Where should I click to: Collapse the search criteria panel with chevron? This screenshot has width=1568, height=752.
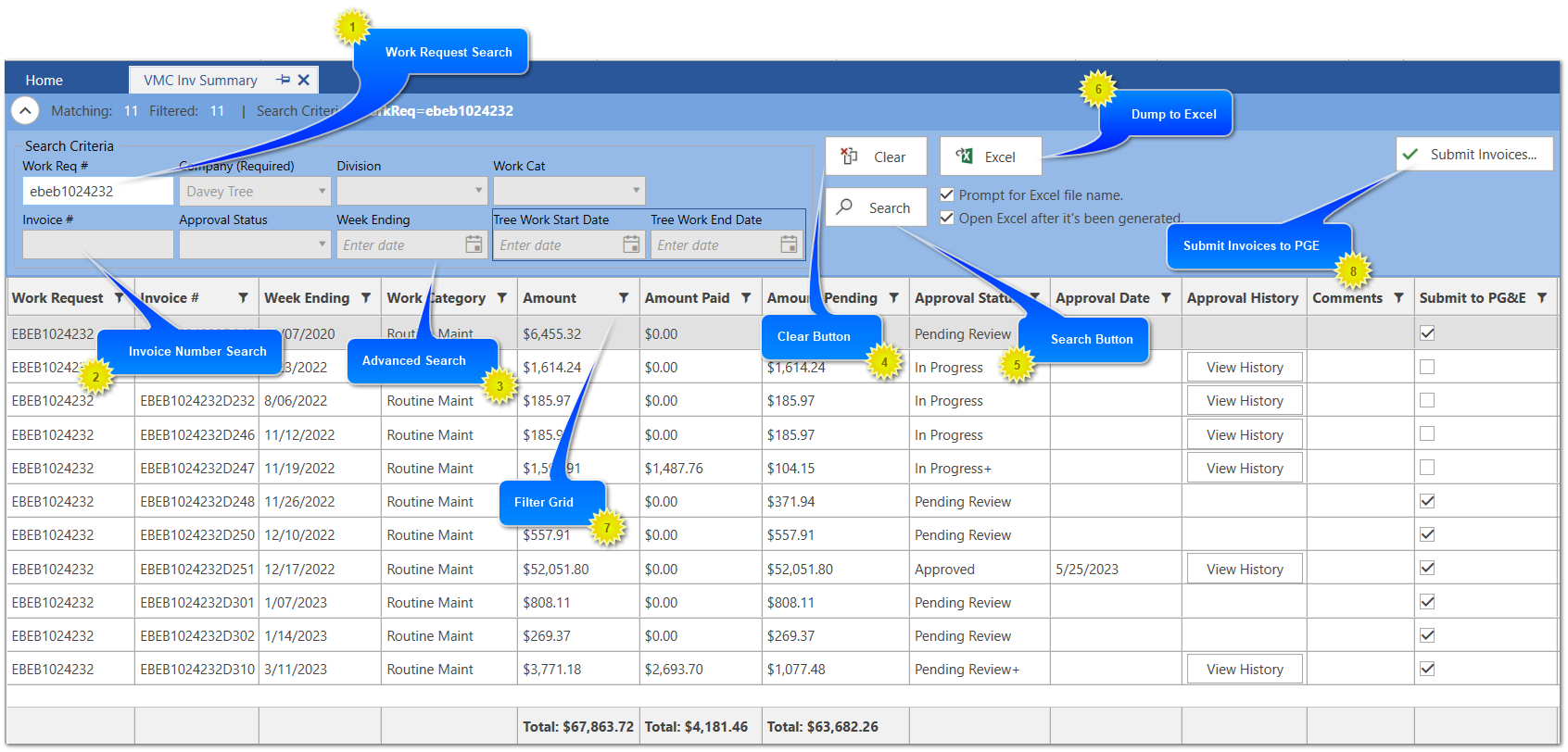(25, 111)
